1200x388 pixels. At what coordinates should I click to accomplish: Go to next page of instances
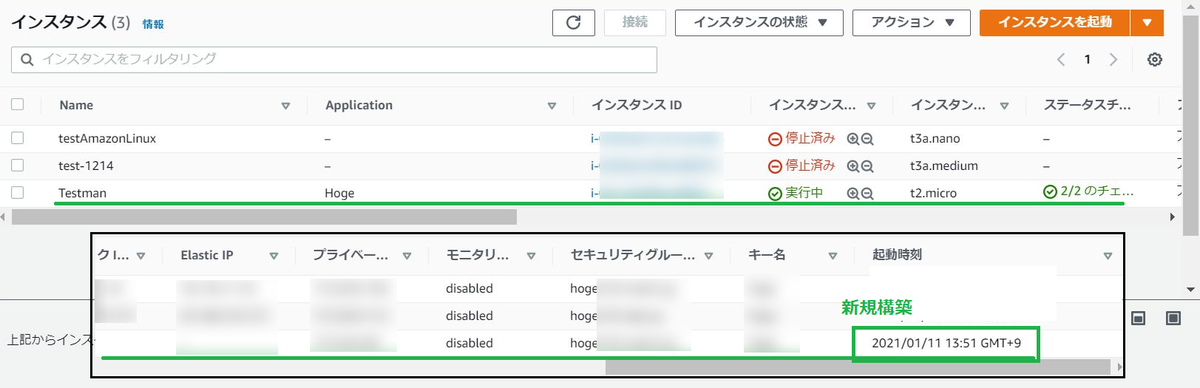[1113, 60]
